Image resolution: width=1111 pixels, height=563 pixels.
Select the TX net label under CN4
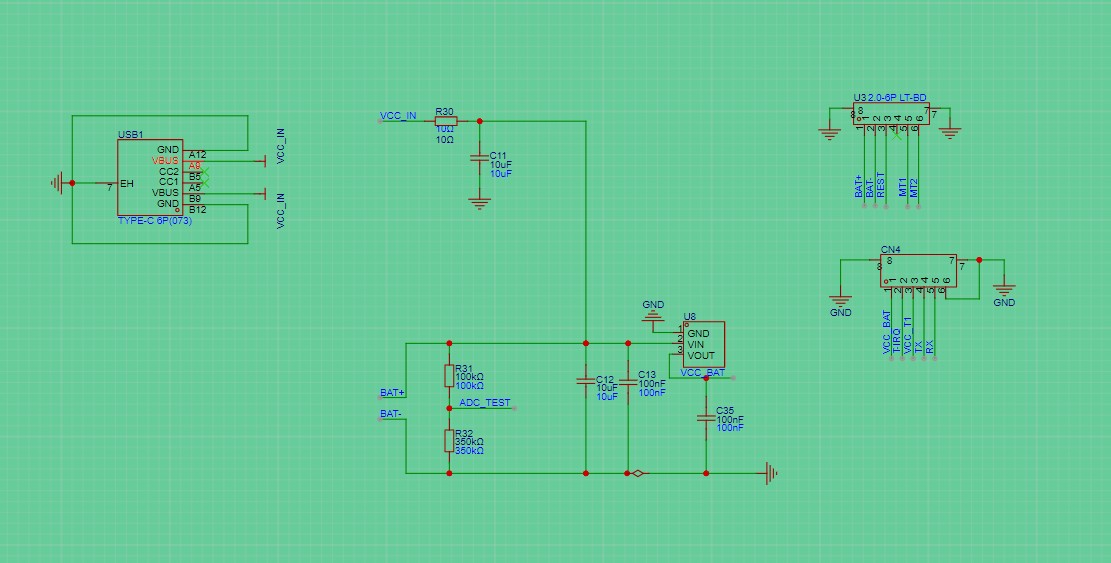coord(919,347)
